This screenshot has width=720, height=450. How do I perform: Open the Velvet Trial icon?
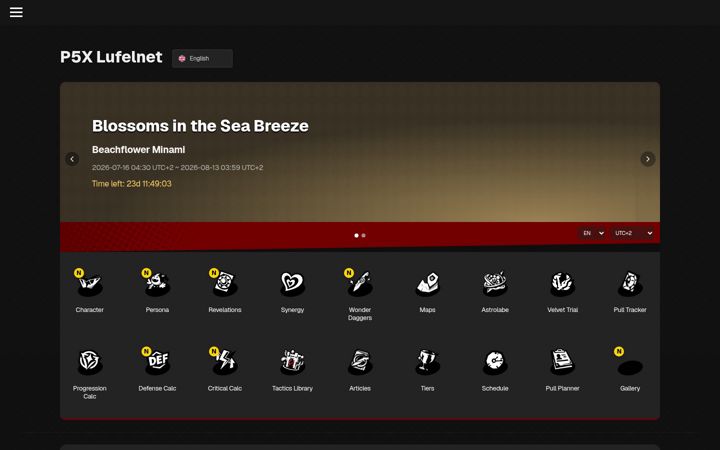(562, 283)
